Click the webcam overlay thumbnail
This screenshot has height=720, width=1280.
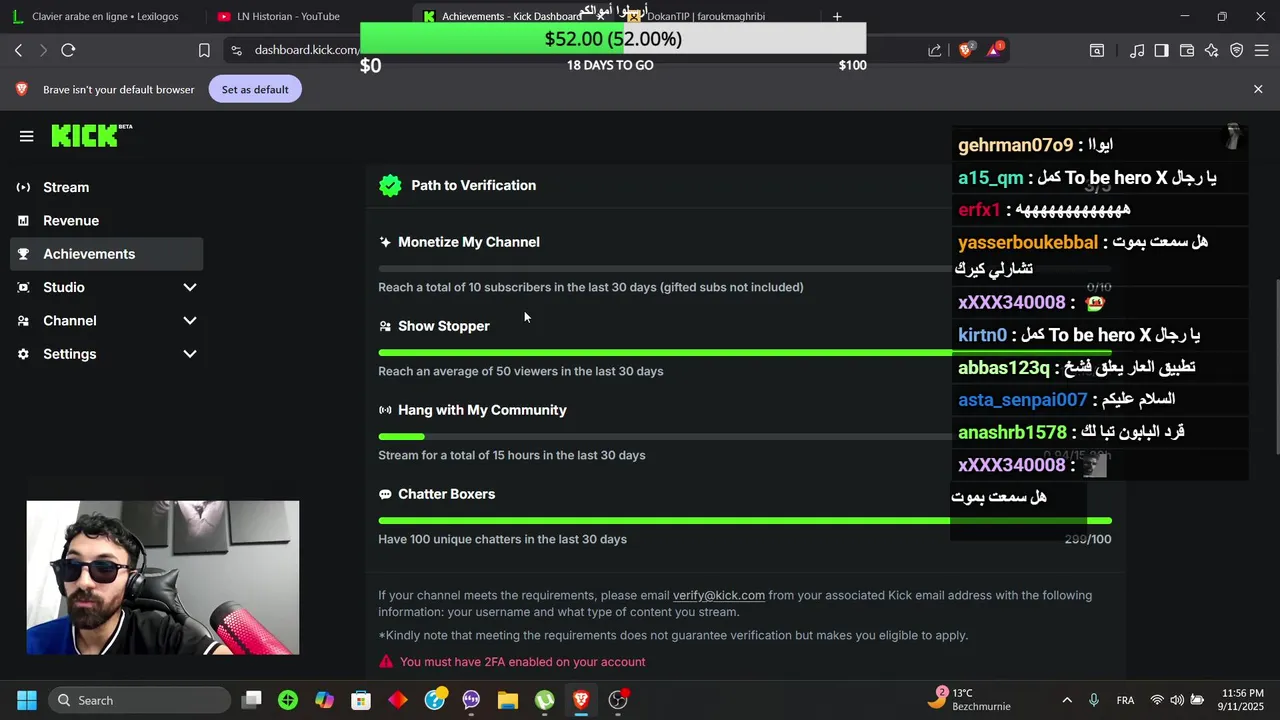pos(163,578)
